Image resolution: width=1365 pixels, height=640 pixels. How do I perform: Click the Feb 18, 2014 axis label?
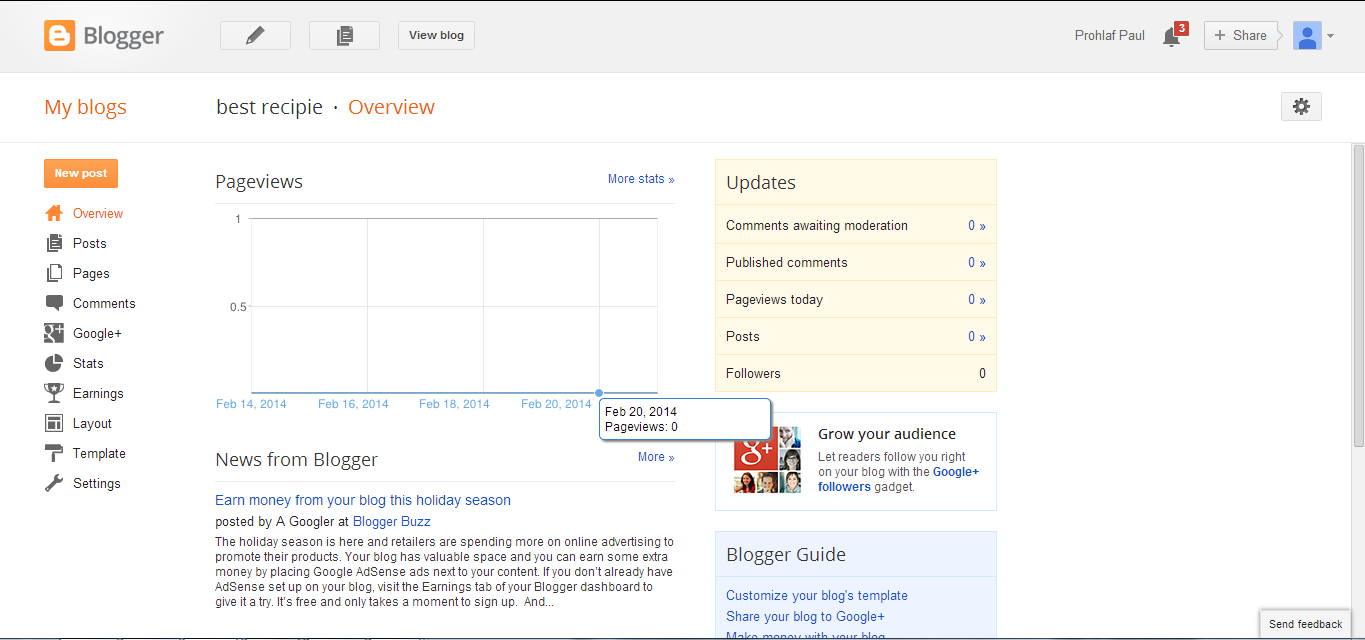click(454, 404)
